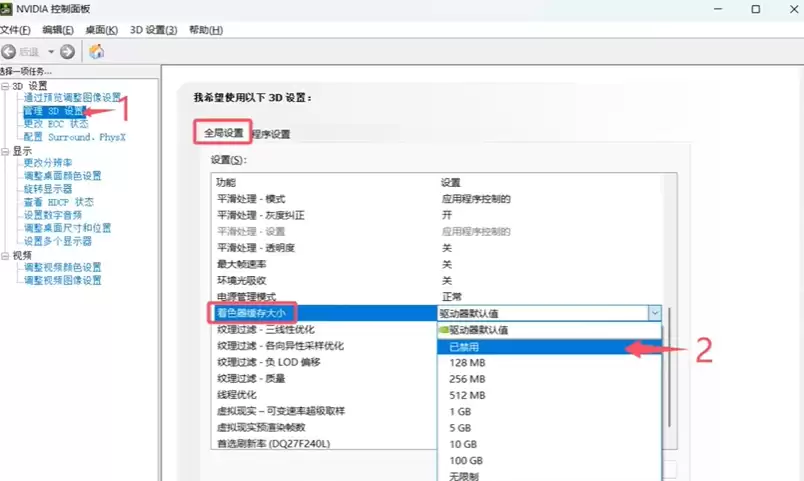Image resolution: width=804 pixels, height=481 pixels.
Task: Click 应用程序控制的 value for 平滑处理 - 模式
Action: pyautogui.click(x=476, y=199)
